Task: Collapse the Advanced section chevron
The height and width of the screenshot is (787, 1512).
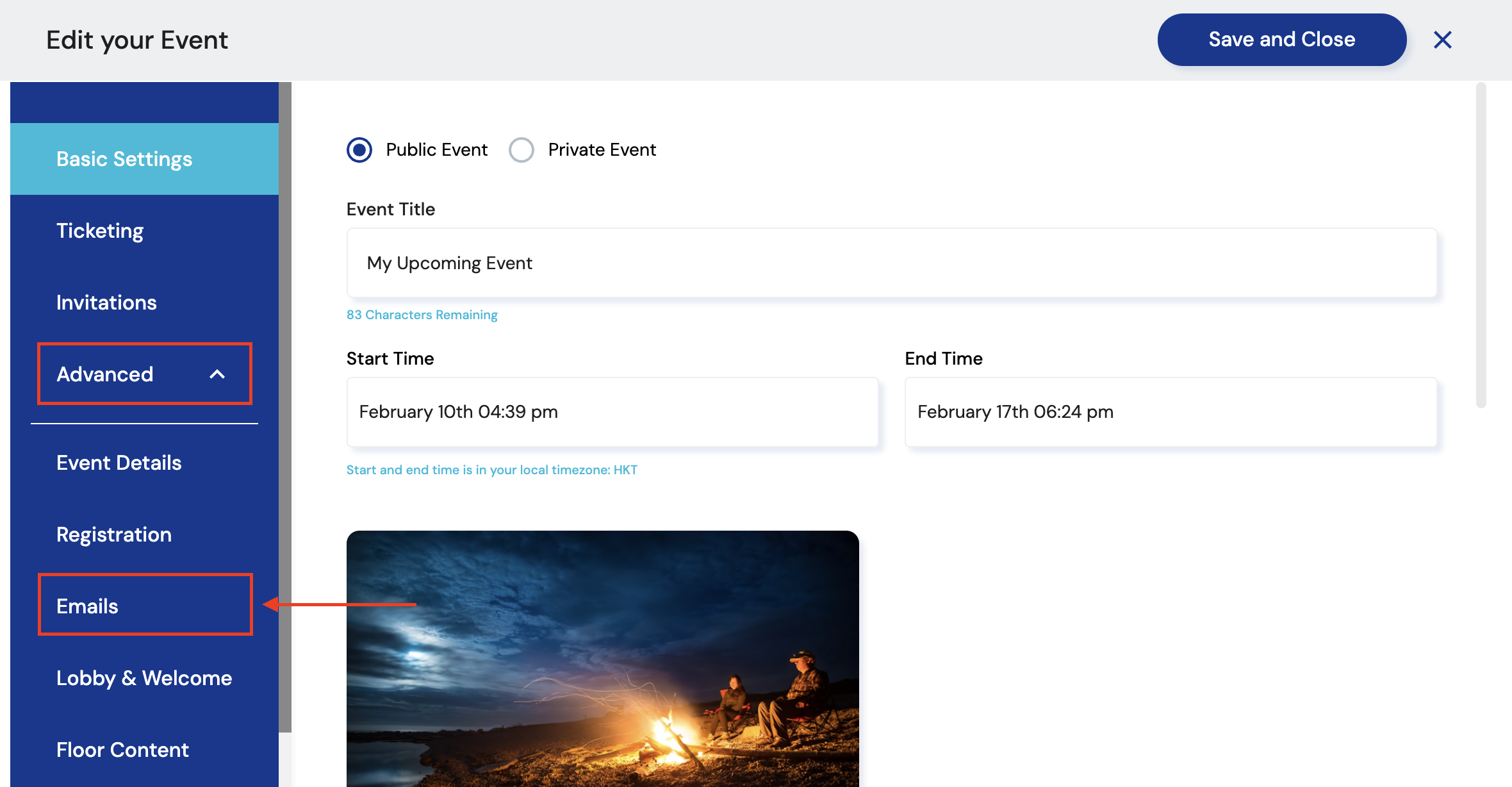Action: 217,374
